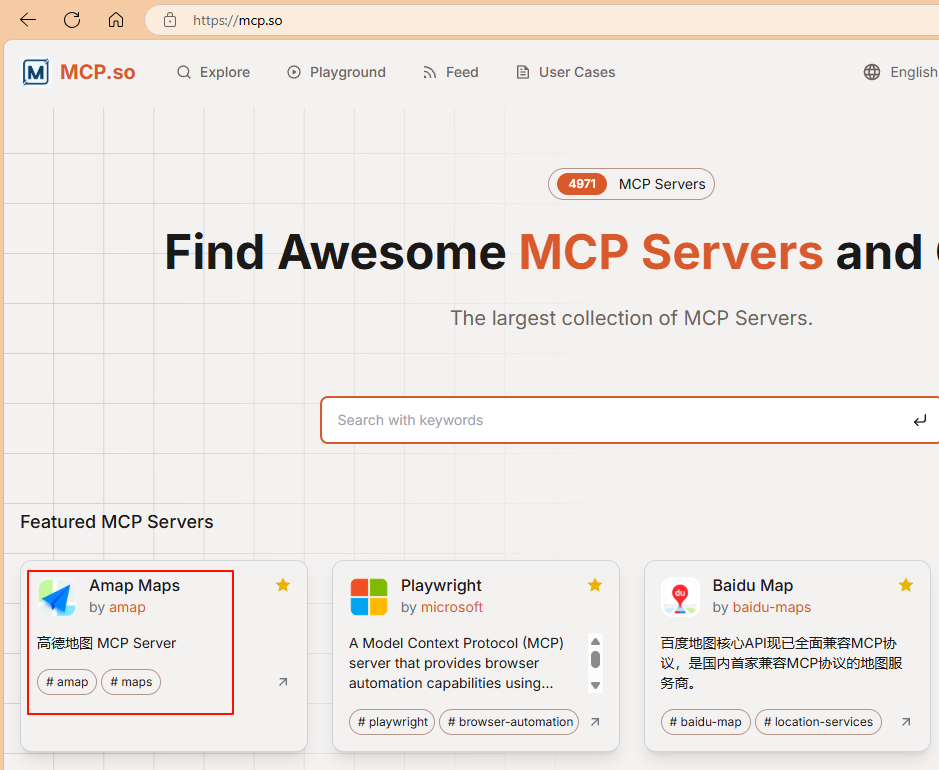This screenshot has width=939, height=770.
Task: Open the Explore menu item
Action: (x=214, y=72)
